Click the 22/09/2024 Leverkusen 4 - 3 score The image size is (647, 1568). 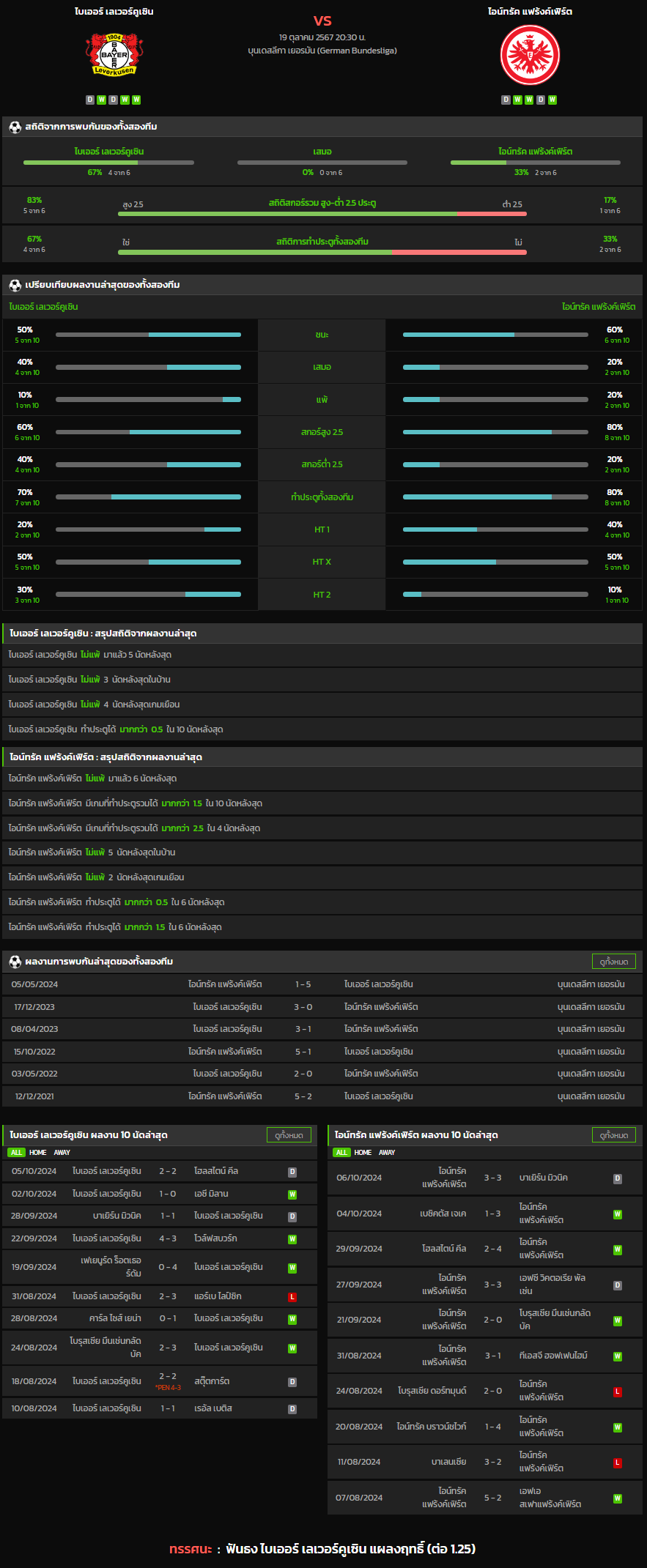168,1239
